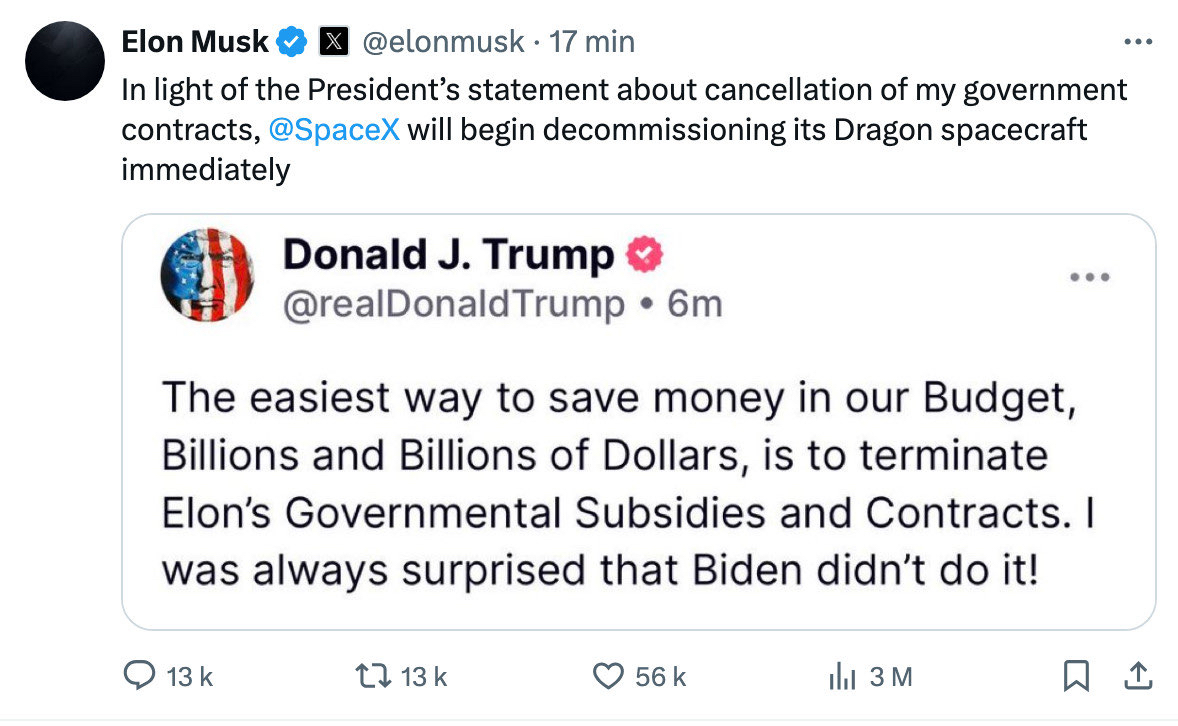Click the reply speech bubble icon
This screenshot has height=726, width=1178.
pos(137,677)
